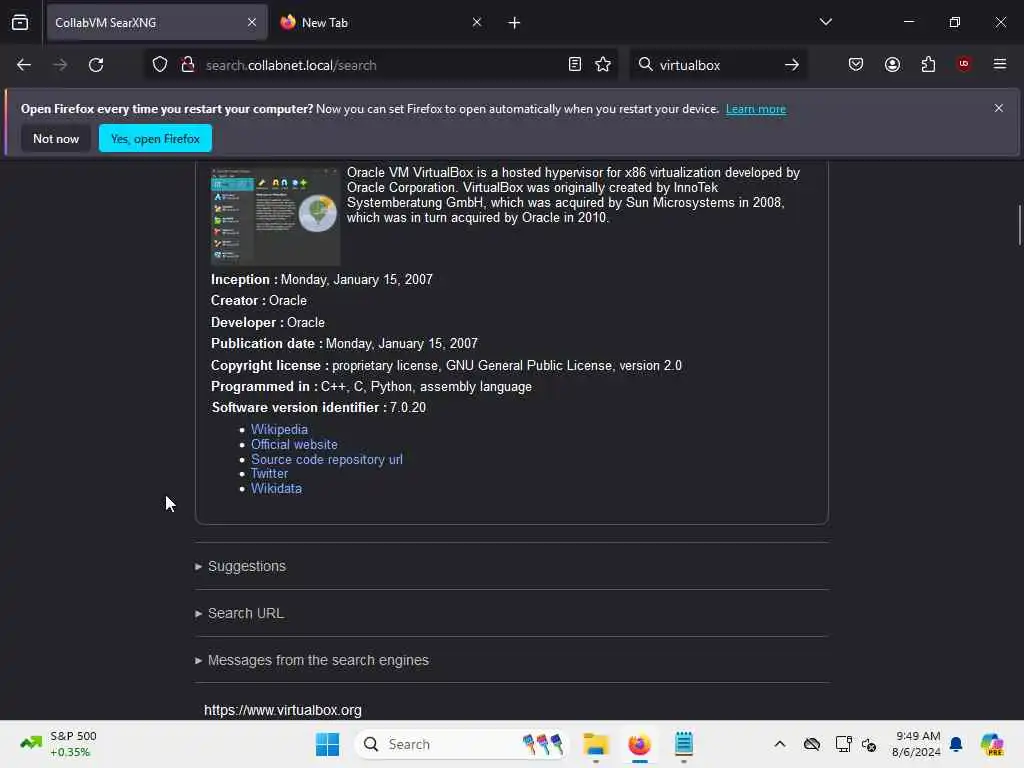Click the muted volume tray icon
This screenshot has width=1024, height=768.
coord(869,744)
